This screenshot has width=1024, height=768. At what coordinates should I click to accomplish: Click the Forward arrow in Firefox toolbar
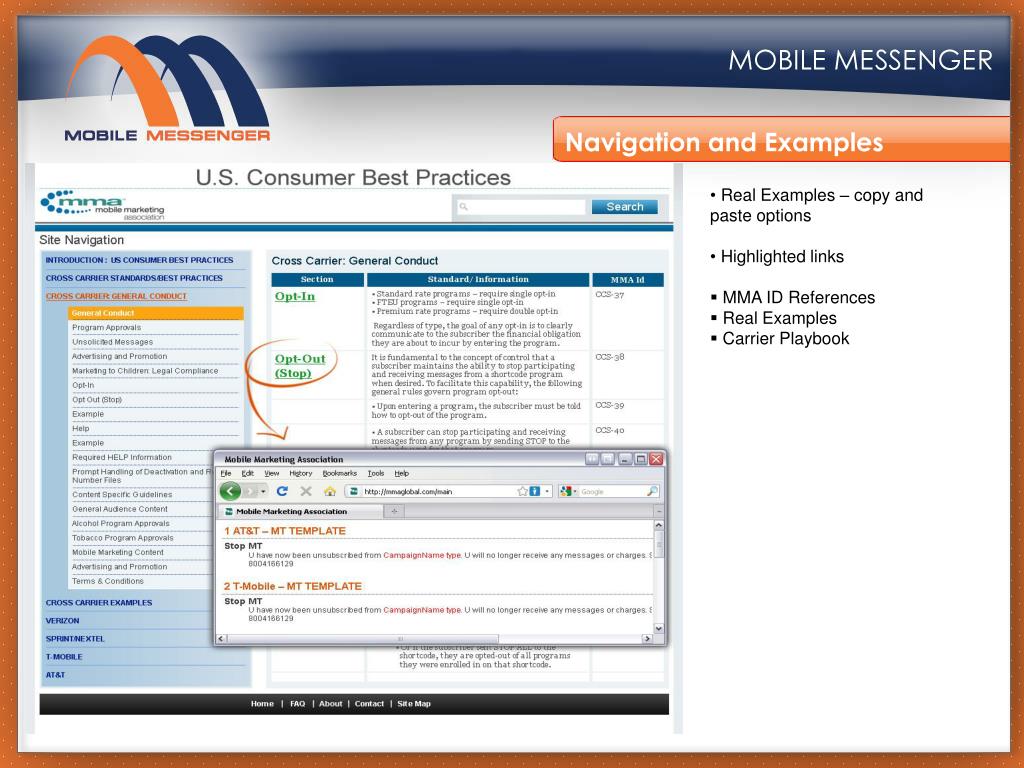250,491
